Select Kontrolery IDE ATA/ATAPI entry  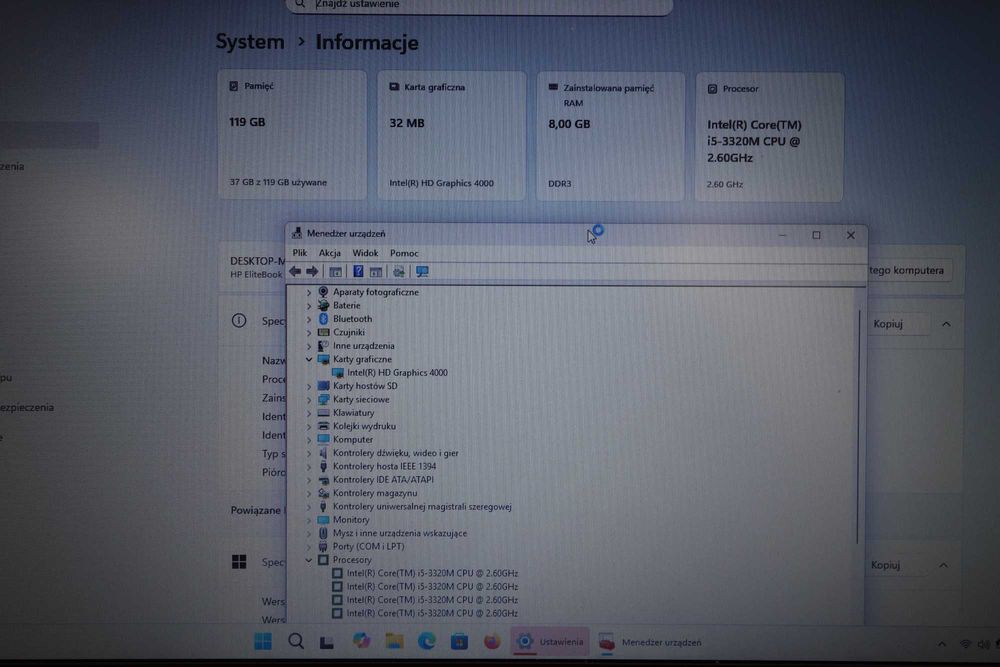click(383, 480)
